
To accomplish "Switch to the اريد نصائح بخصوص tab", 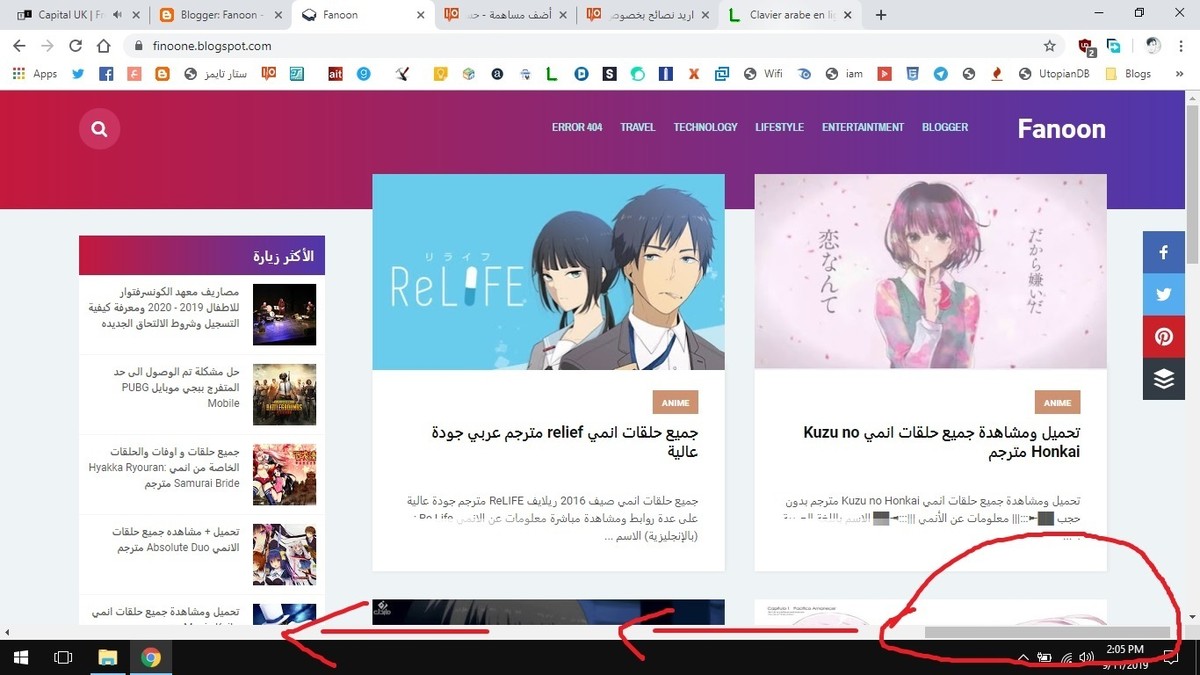I will point(649,15).
